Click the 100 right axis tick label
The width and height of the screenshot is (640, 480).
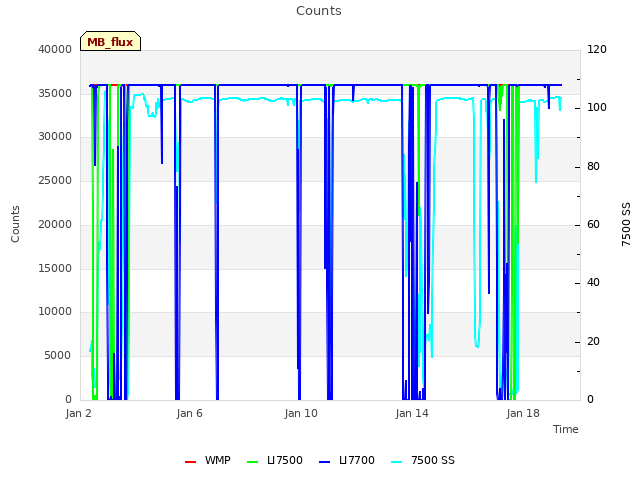597,107
